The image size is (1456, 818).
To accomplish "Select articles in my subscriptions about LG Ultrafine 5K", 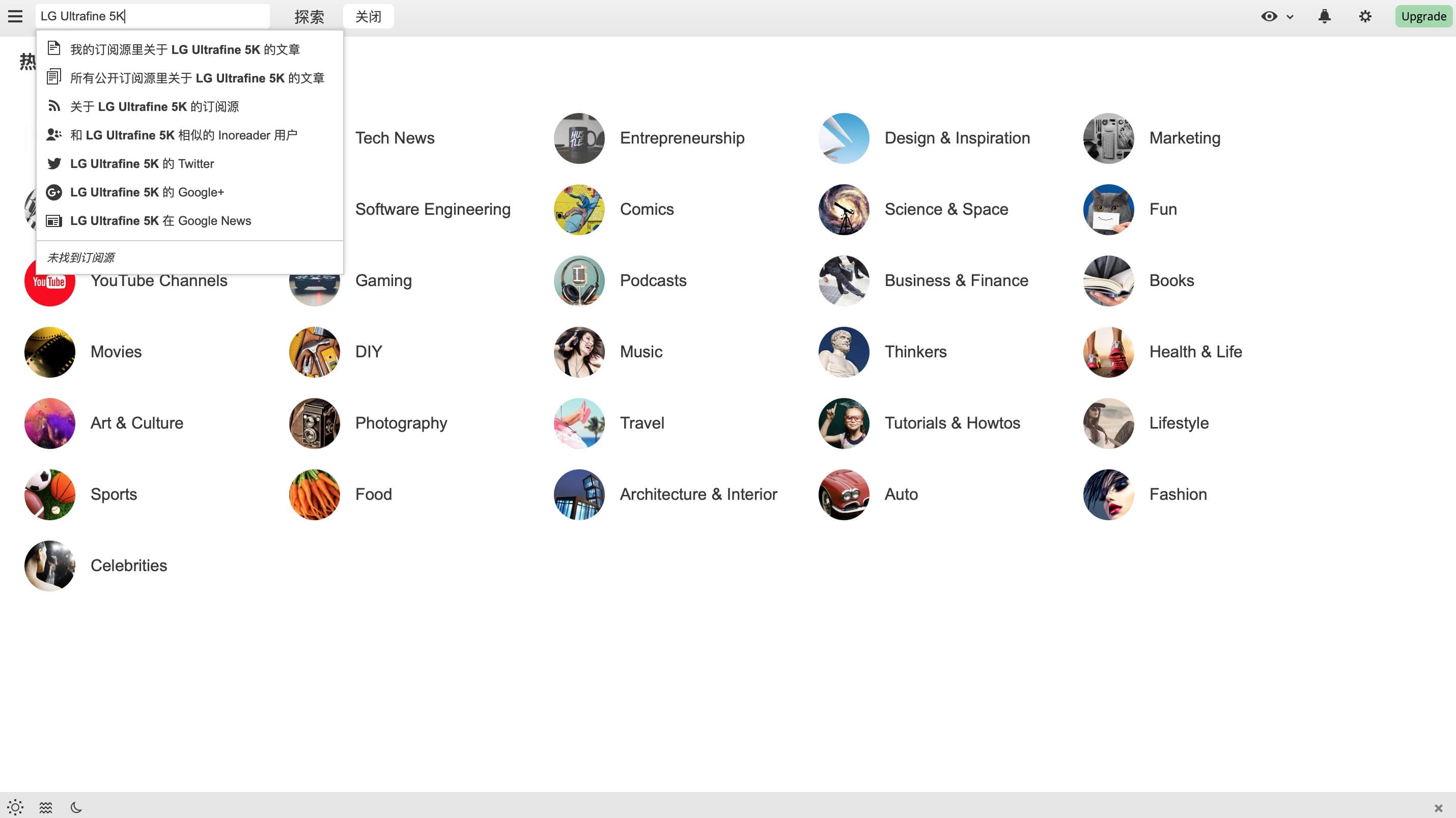I will pyautogui.click(x=189, y=50).
